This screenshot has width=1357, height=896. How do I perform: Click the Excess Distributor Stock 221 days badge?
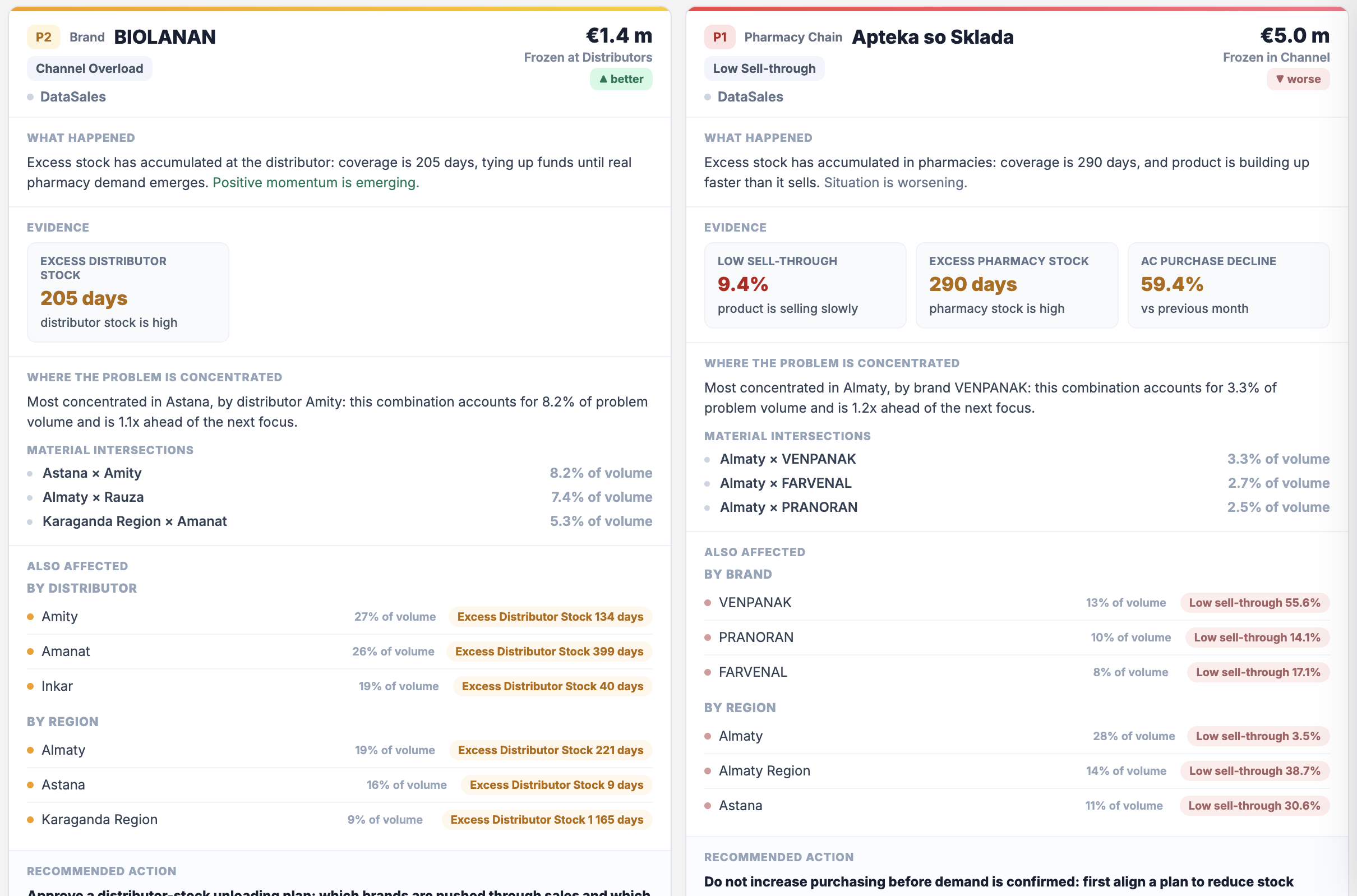551,750
